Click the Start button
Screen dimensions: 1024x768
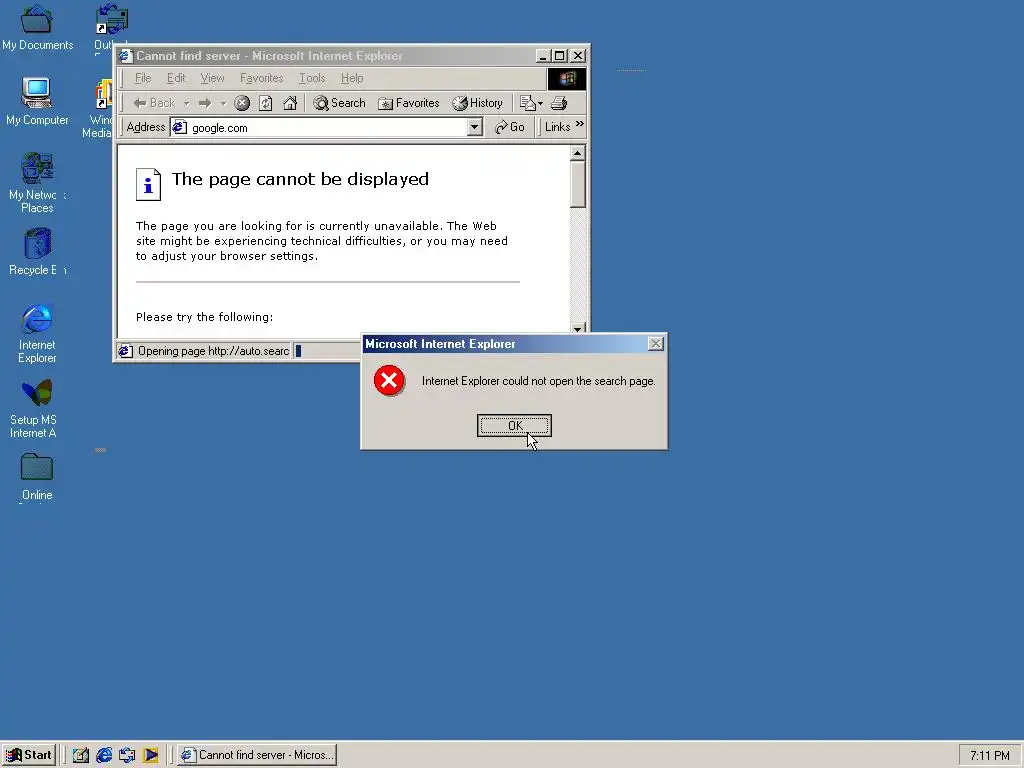pos(29,755)
